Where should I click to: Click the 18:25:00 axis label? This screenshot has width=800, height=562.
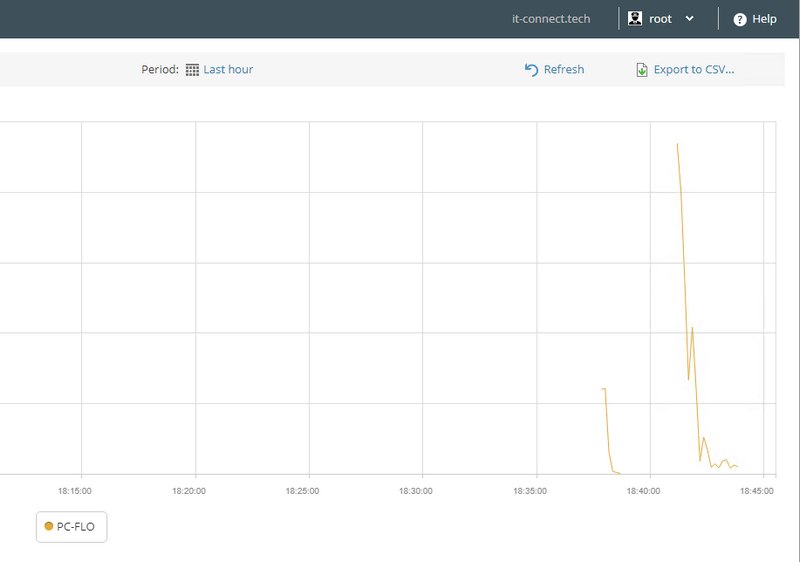(x=302, y=491)
